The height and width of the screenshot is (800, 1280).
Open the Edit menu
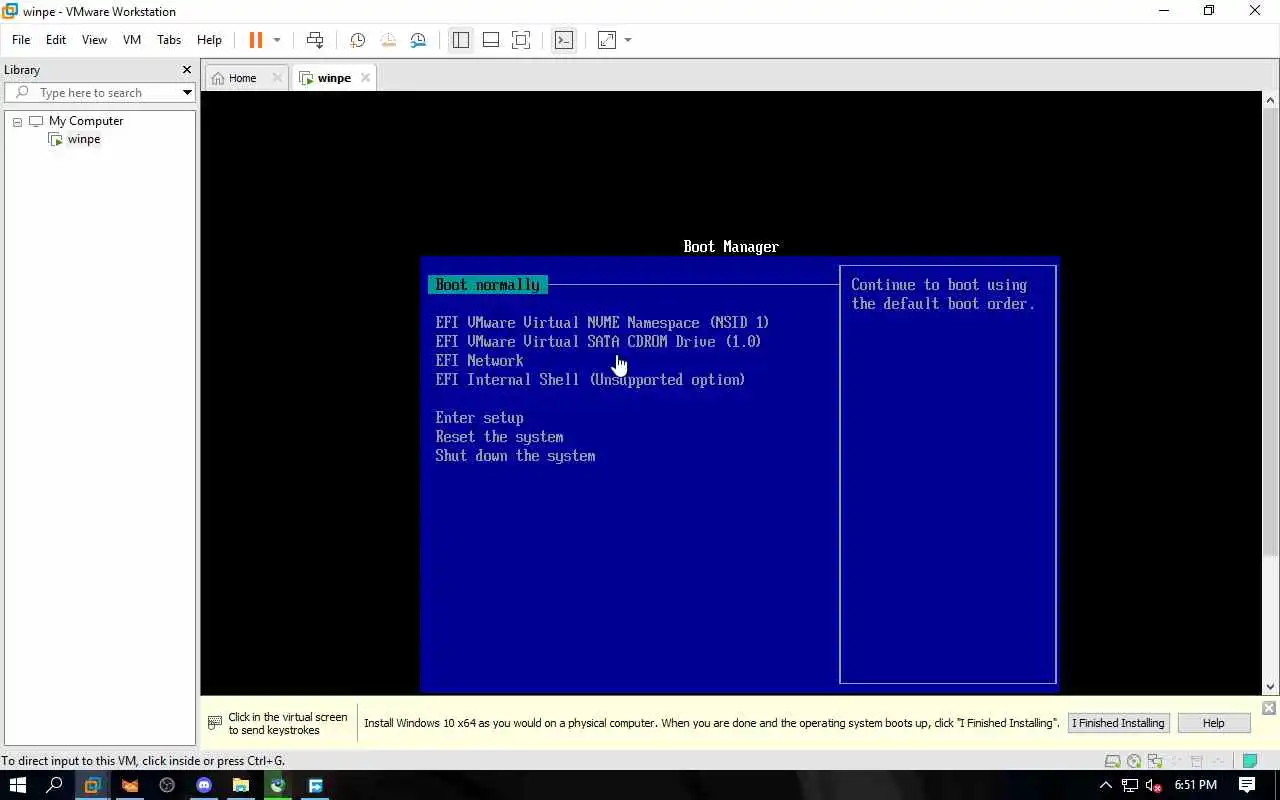(56, 40)
